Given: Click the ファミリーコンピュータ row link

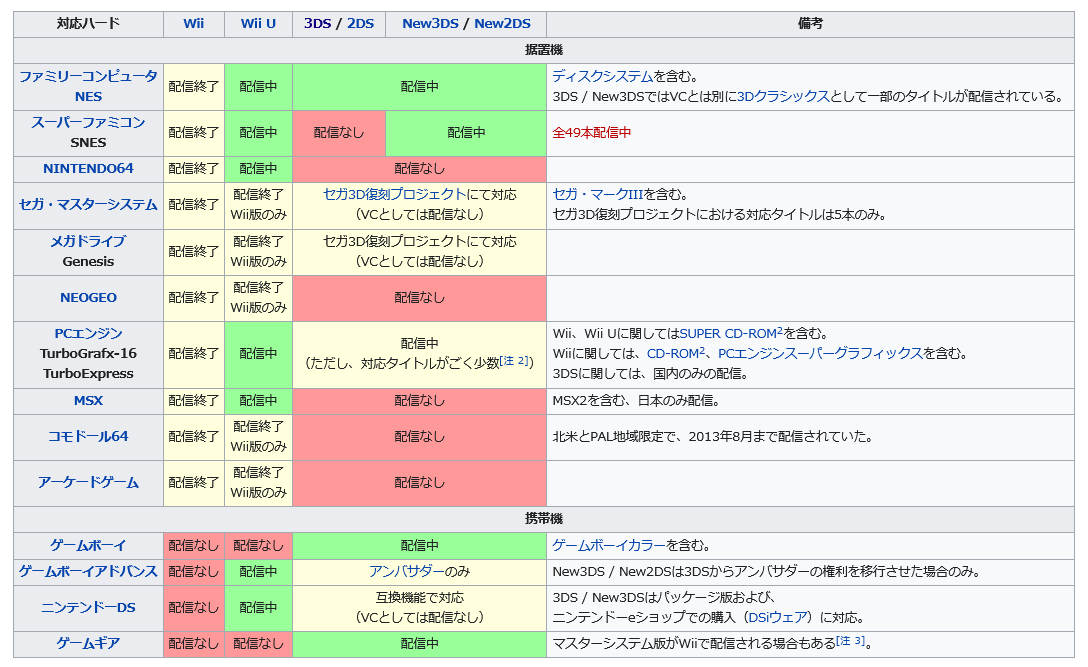Looking at the screenshot, I should point(88,76).
